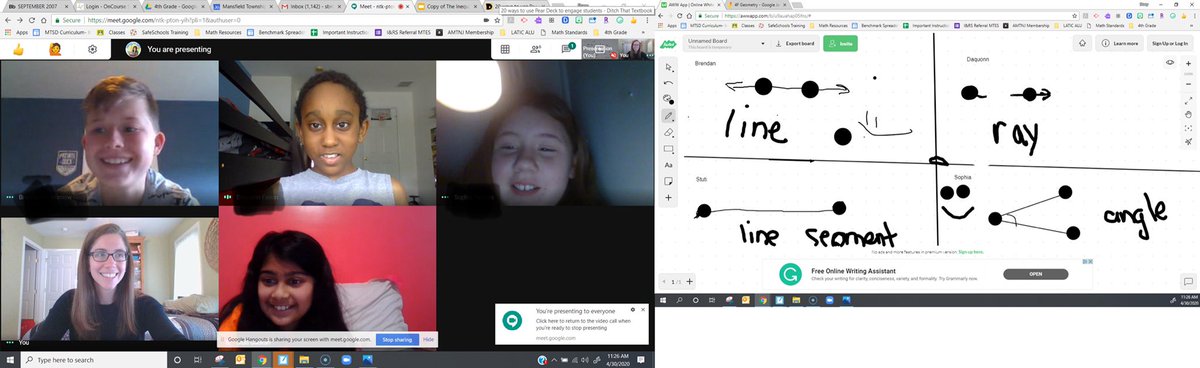The width and height of the screenshot is (1200, 368).
Task: Select the eraser tool on whiteboard
Action: [x=669, y=132]
